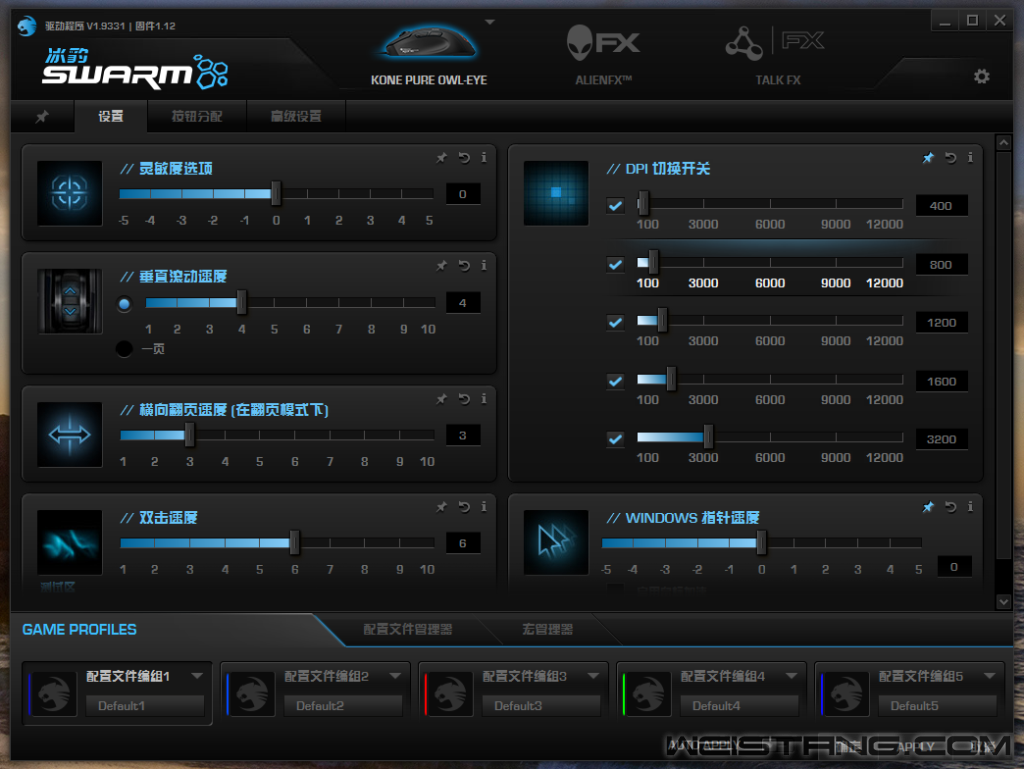The height and width of the screenshot is (769, 1024).
Task: Select the 一页 one-page scroll radio button
Action: 124,349
